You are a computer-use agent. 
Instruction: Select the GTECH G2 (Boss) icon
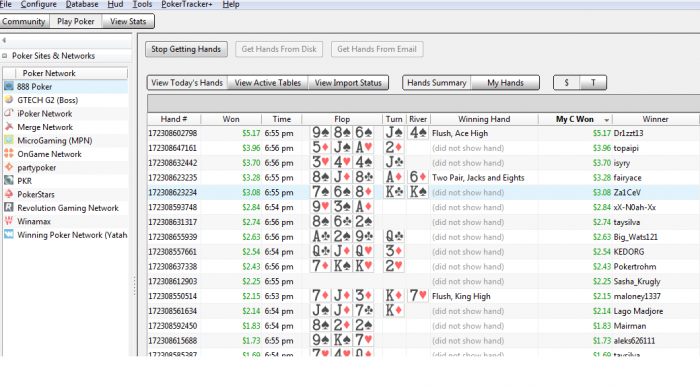[9, 100]
